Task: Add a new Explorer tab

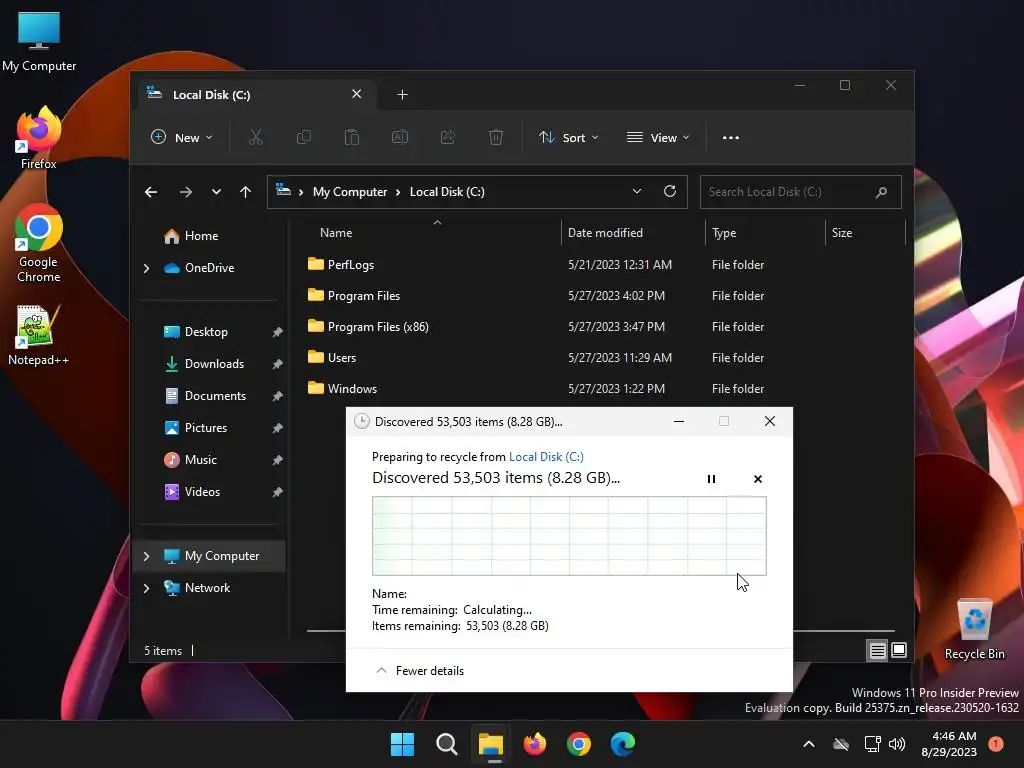Action: click(402, 95)
